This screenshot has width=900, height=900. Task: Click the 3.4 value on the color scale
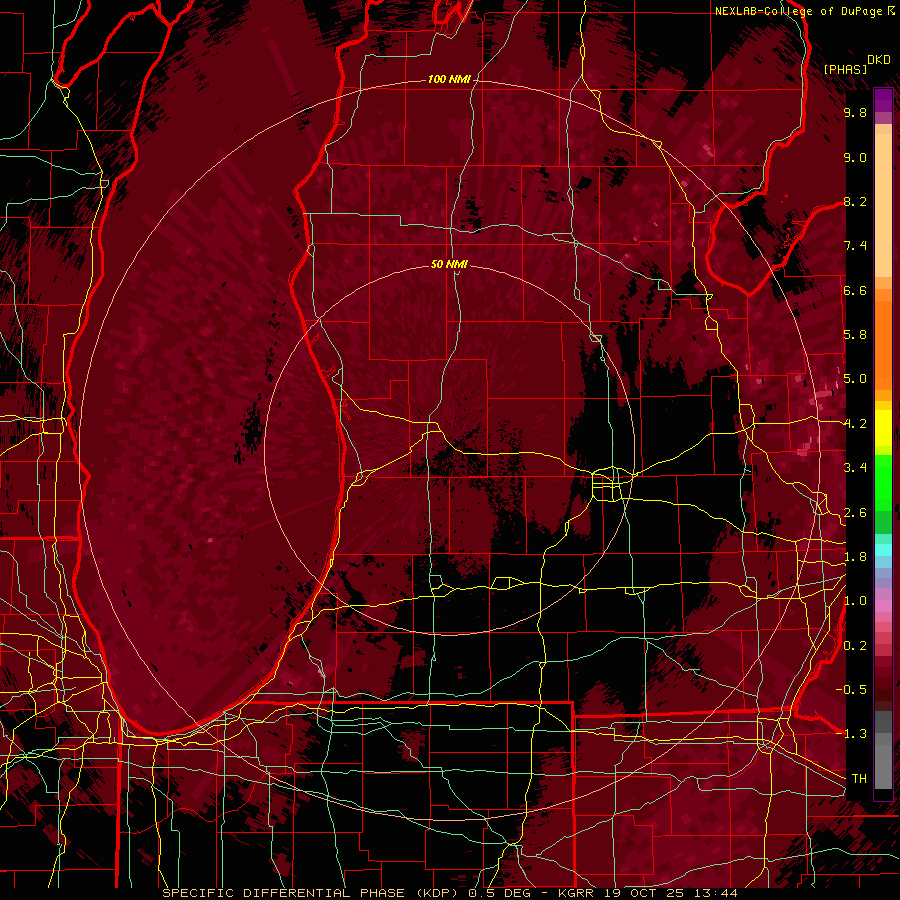tap(855, 468)
